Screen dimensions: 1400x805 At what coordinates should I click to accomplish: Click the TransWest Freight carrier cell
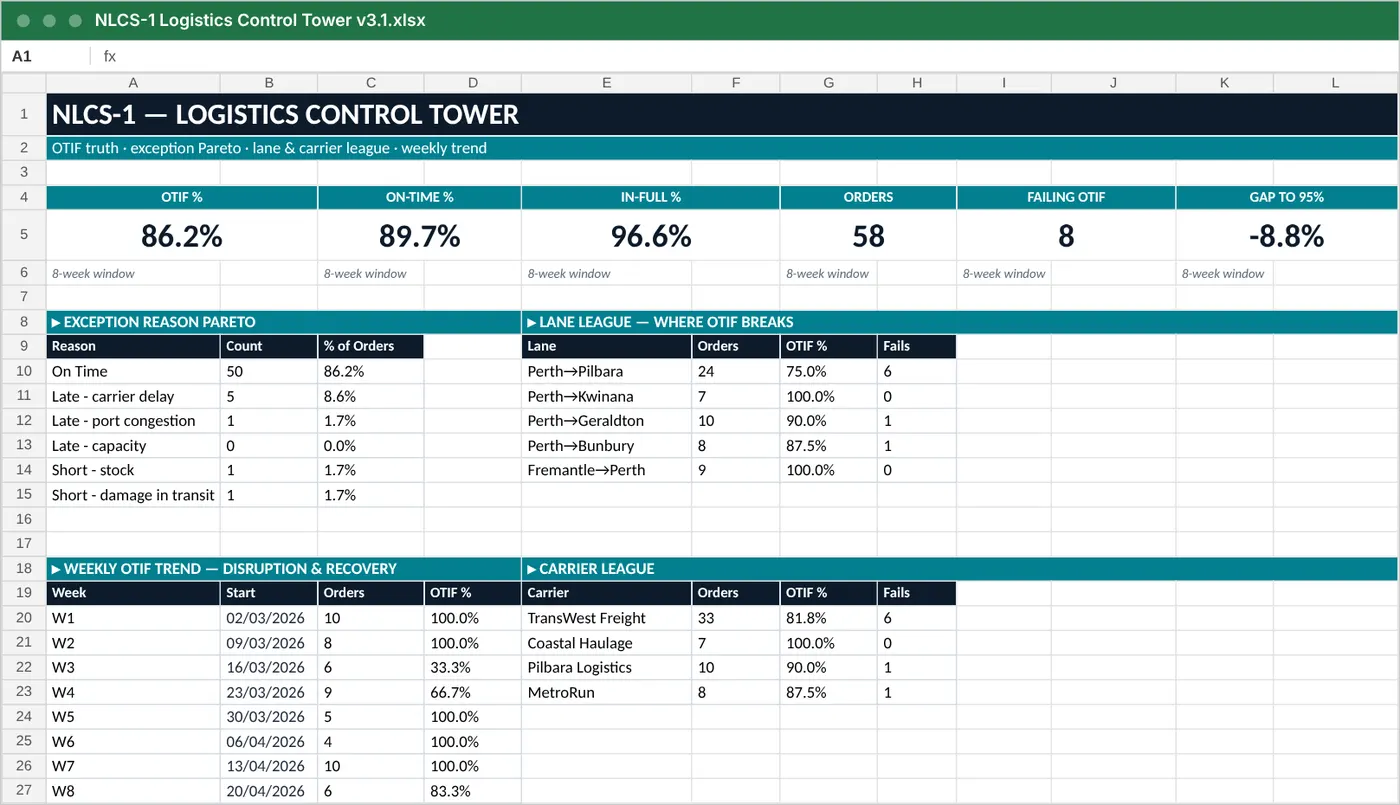[606, 618]
